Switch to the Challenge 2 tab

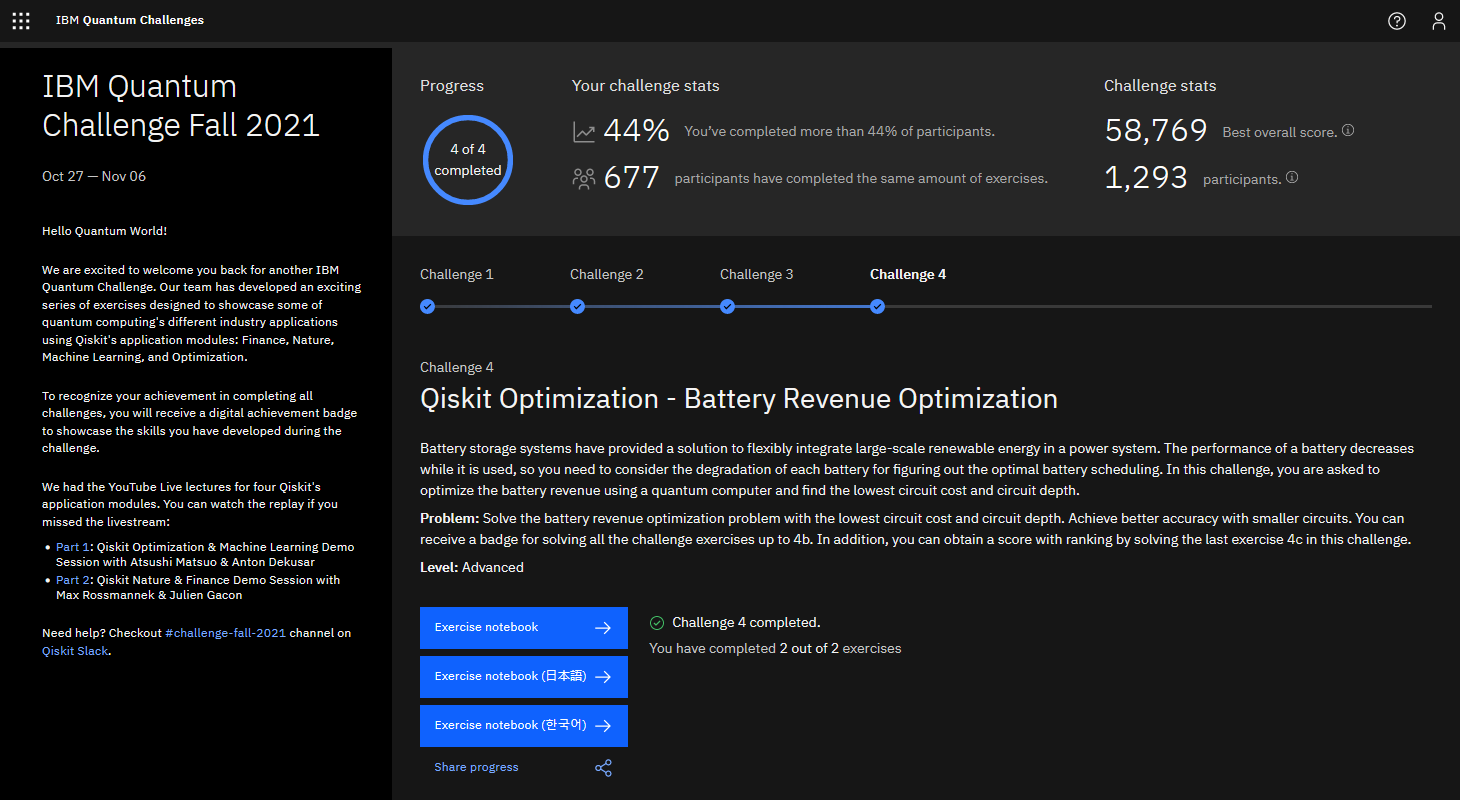click(606, 274)
